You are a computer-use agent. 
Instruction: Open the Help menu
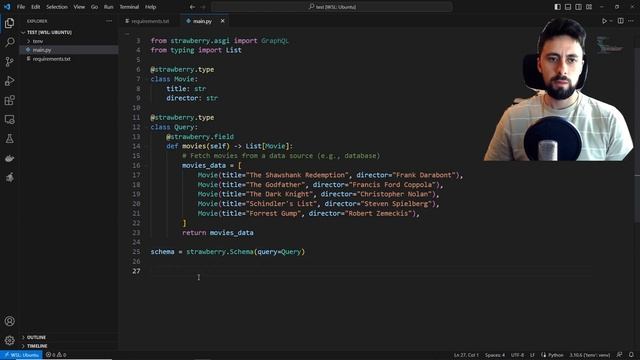click(150, 7)
